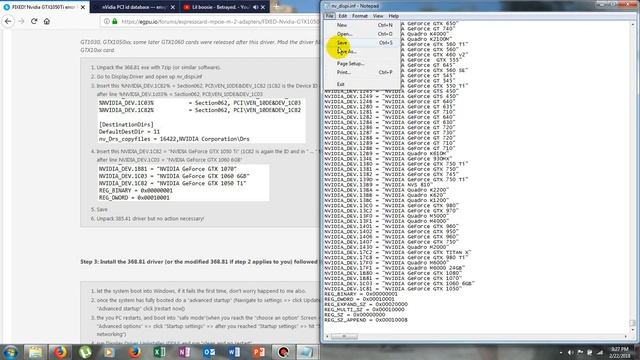The width and height of the screenshot is (640, 360).
Task: Click the second Firefox taskbar icon beside Excel
Action: [x=134, y=352]
